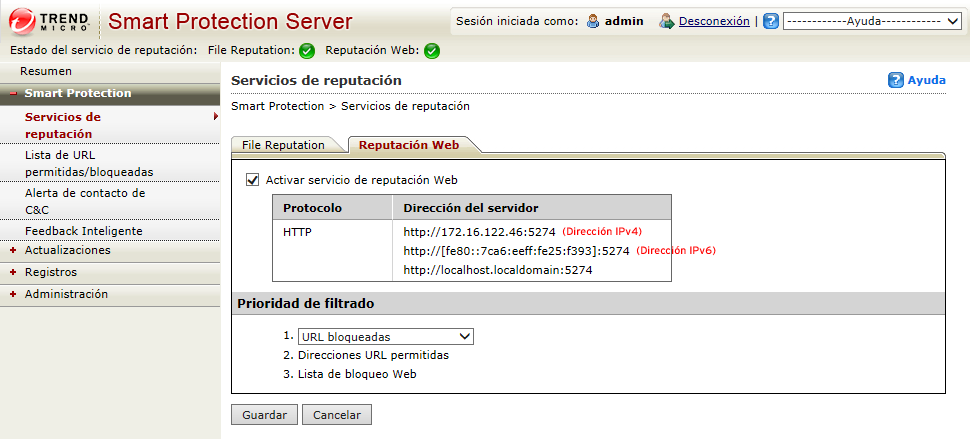Screen dimensions: 970x439
Task: Click the Desconexión logout icon
Action: tap(667, 21)
